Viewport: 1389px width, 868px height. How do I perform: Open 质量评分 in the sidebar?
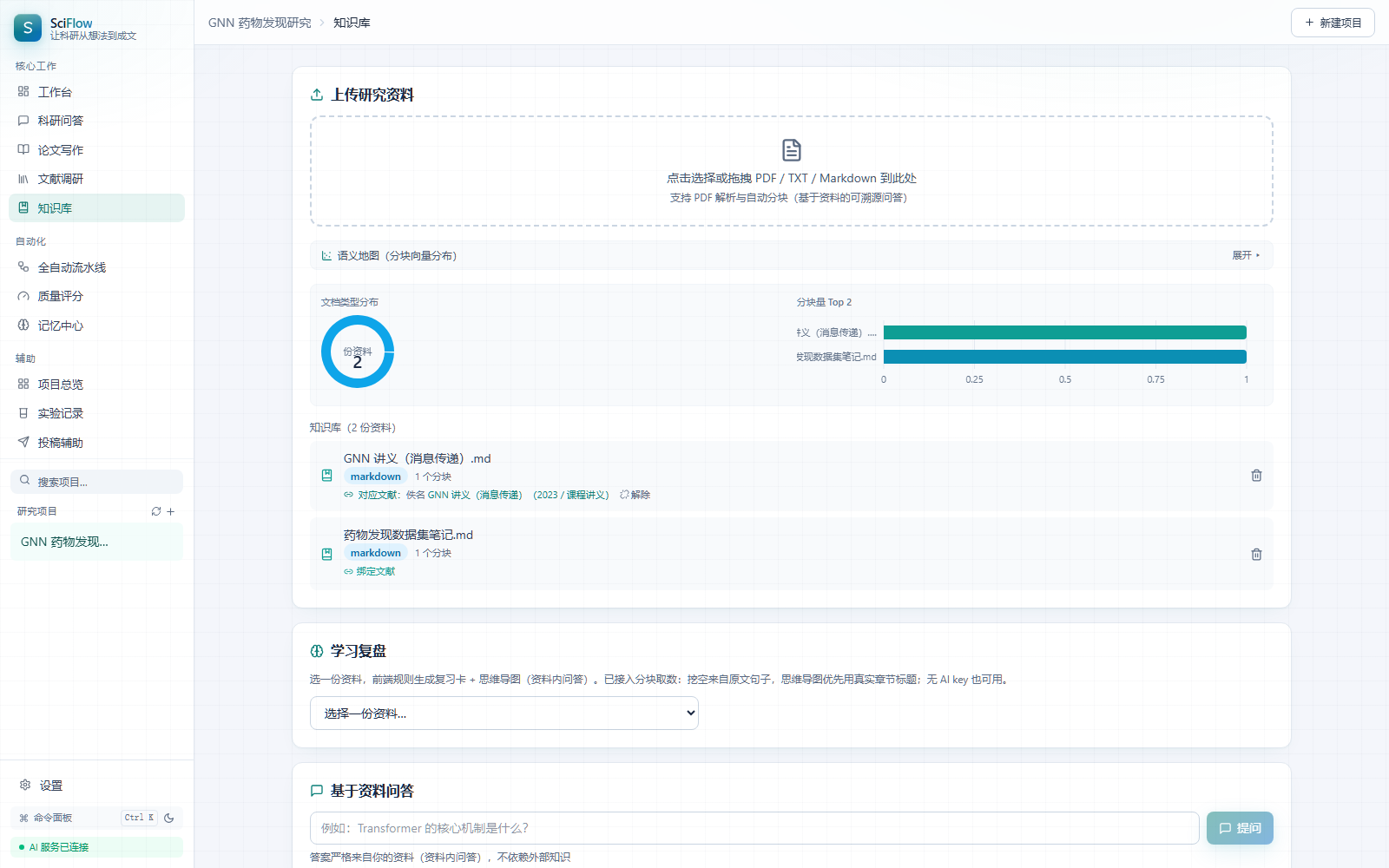click(96, 296)
